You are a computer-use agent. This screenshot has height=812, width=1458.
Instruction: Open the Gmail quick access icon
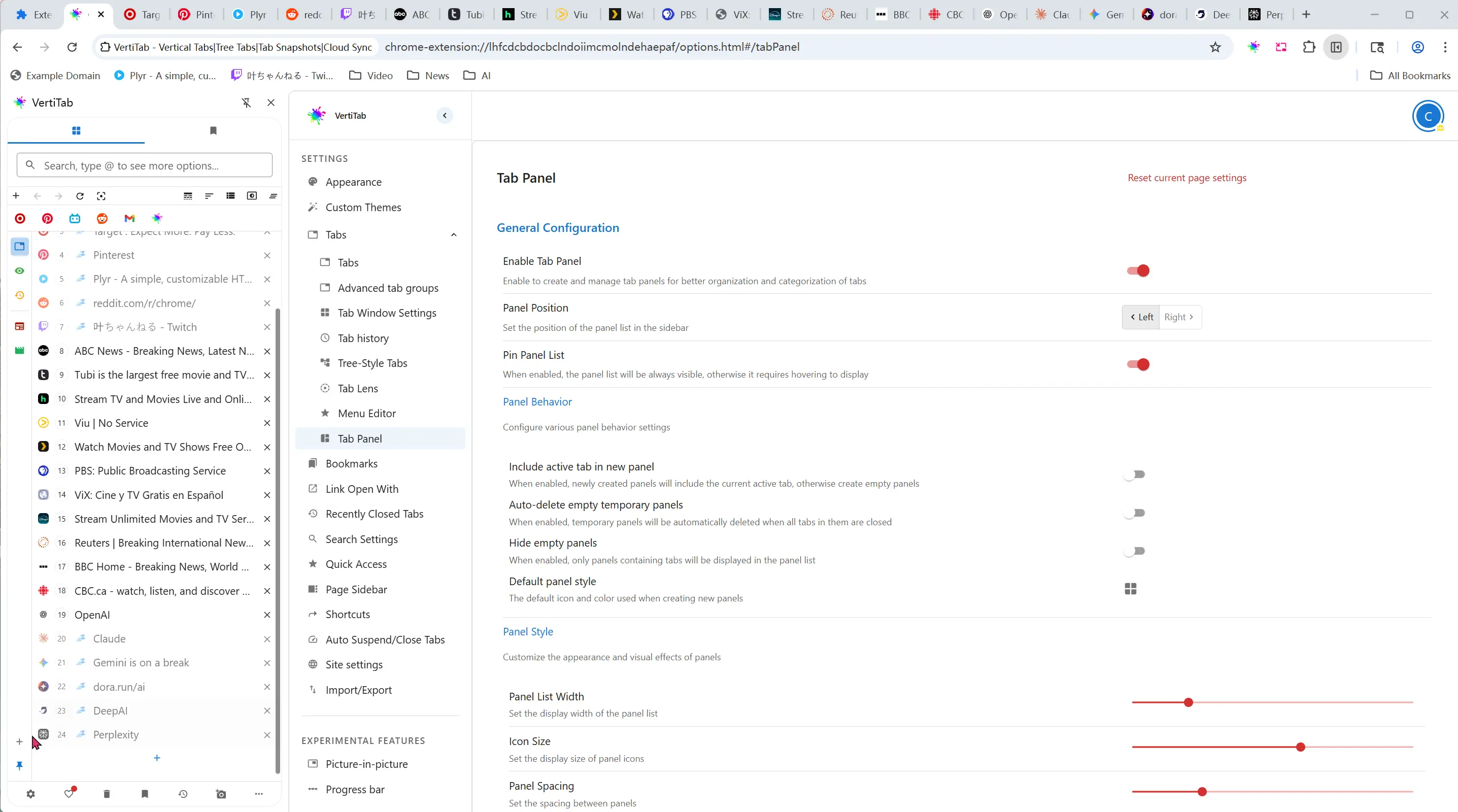pos(129,218)
